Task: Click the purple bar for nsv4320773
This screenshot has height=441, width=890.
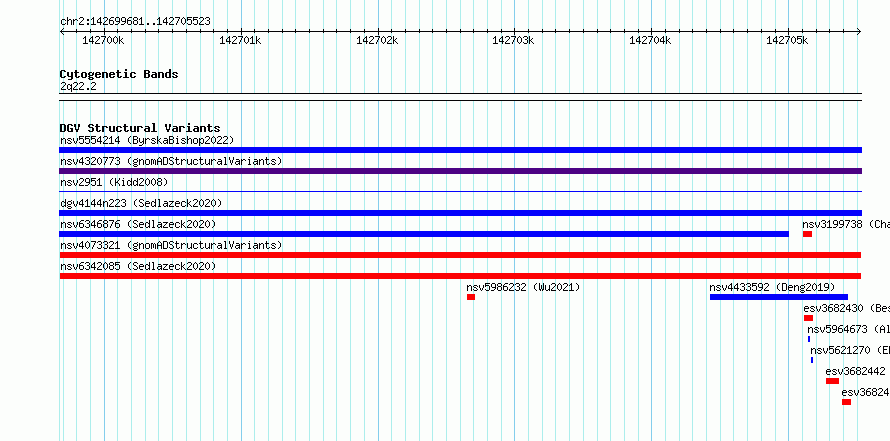Action: (460, 171)
